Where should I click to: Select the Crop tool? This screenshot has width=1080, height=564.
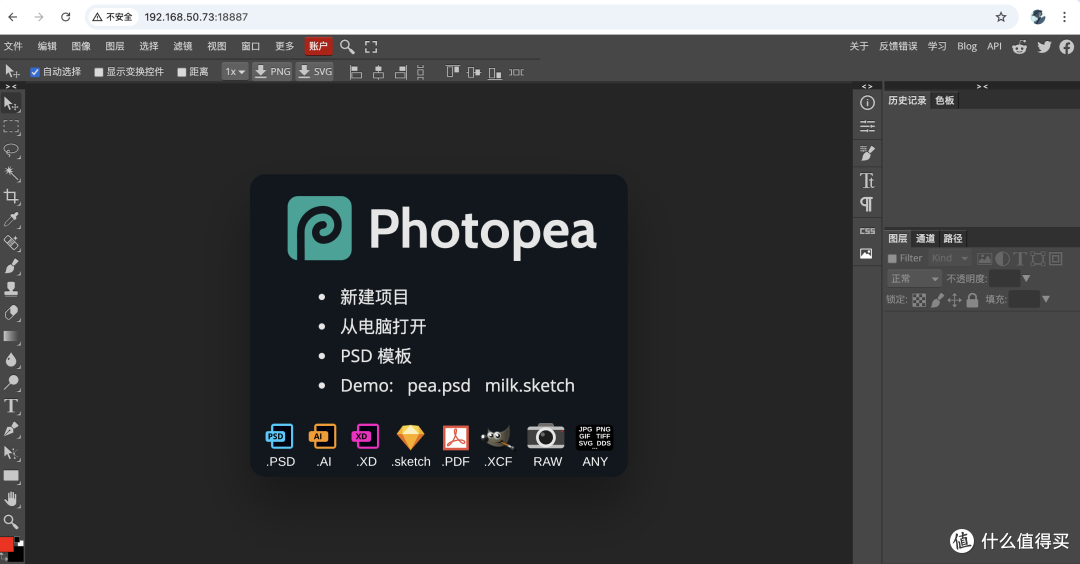pos(11,196)
